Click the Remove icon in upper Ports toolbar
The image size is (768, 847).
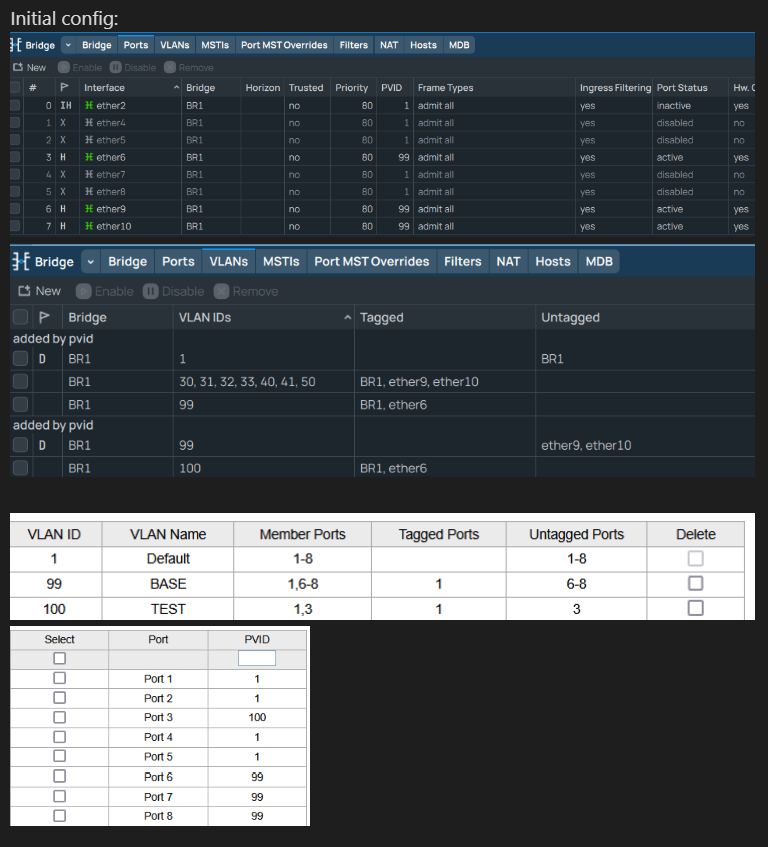point(170,68)
